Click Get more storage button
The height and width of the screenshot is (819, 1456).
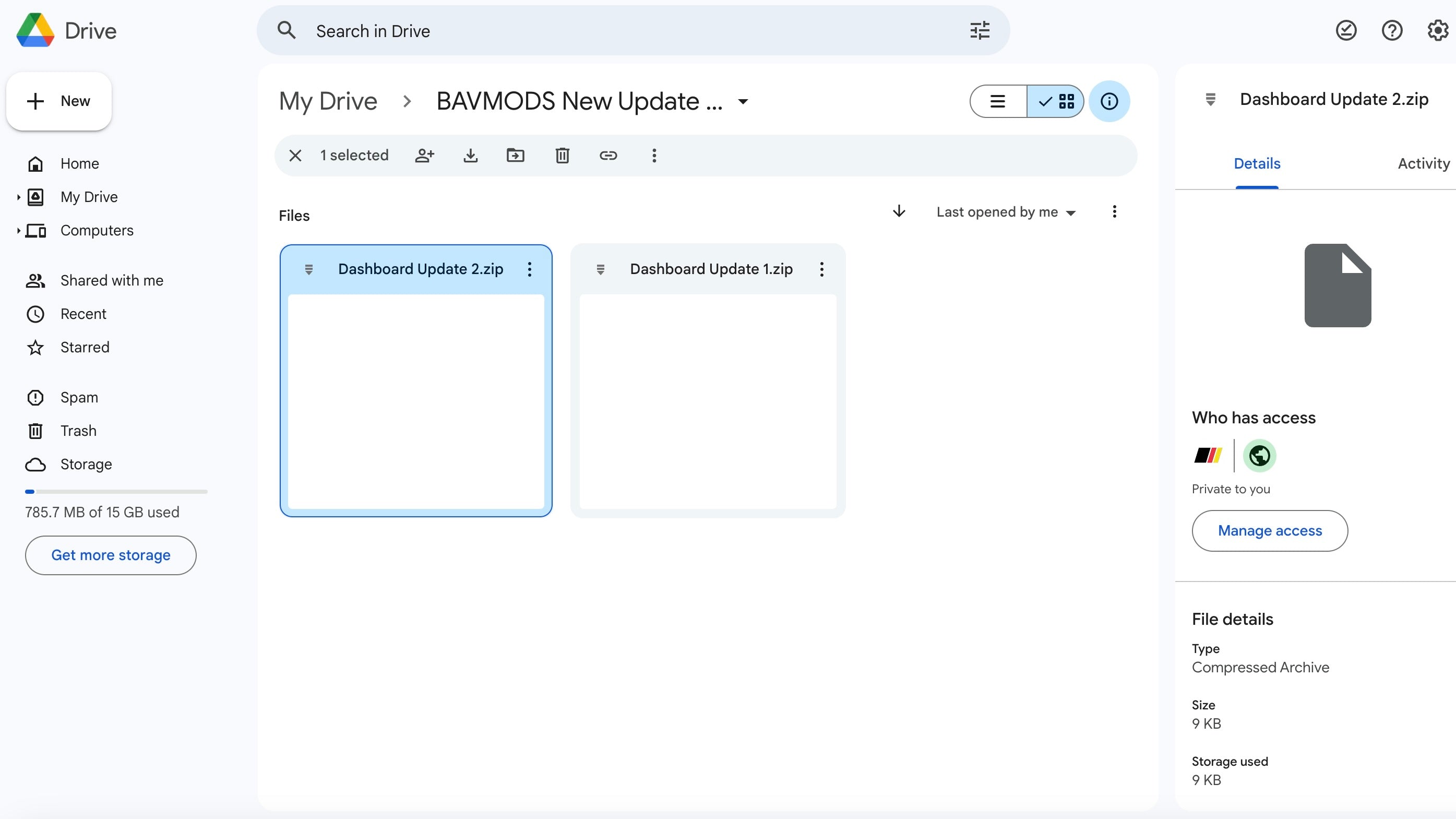[111, 555]
